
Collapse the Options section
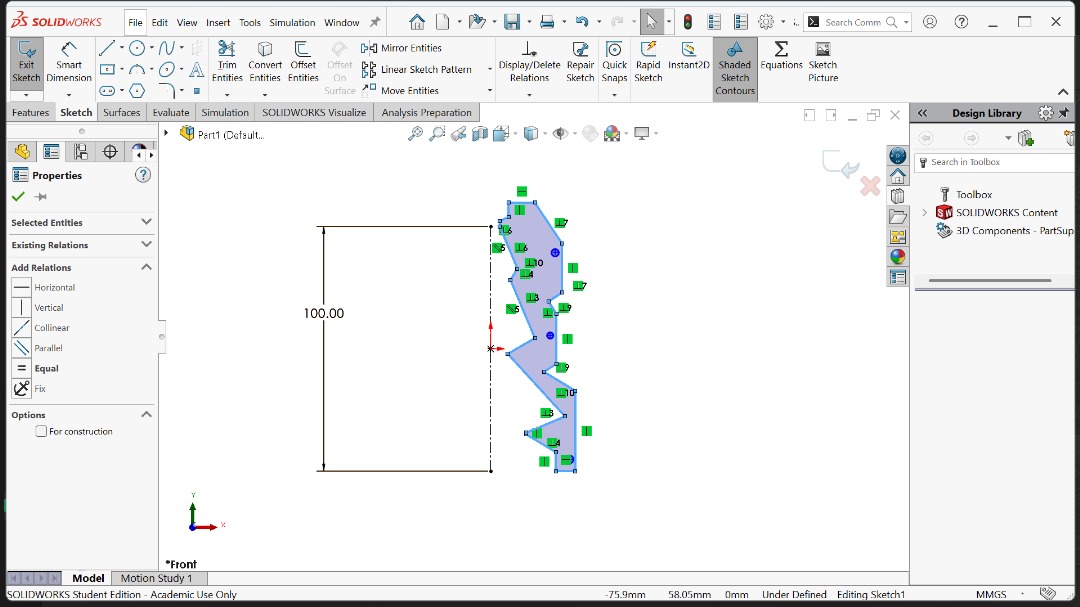click(146, 415)
